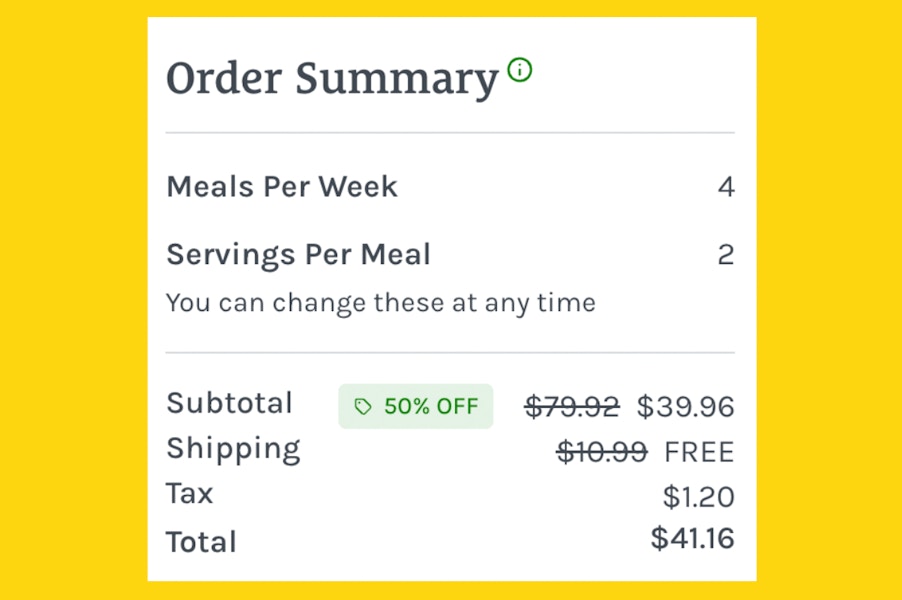Click the Total label
This screenshot has width=902, height=600.
tap(201, 542)
